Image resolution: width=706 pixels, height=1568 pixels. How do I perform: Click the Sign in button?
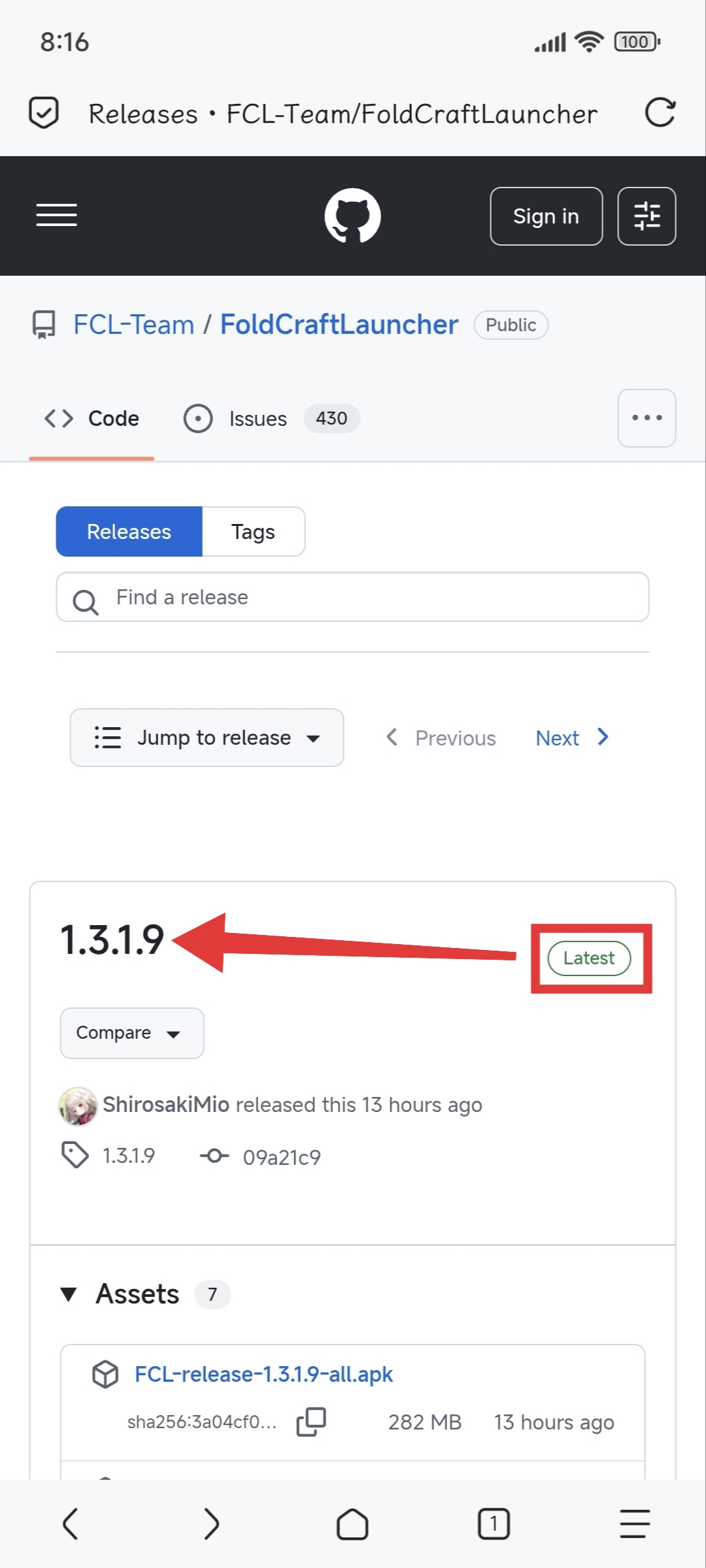546,216
